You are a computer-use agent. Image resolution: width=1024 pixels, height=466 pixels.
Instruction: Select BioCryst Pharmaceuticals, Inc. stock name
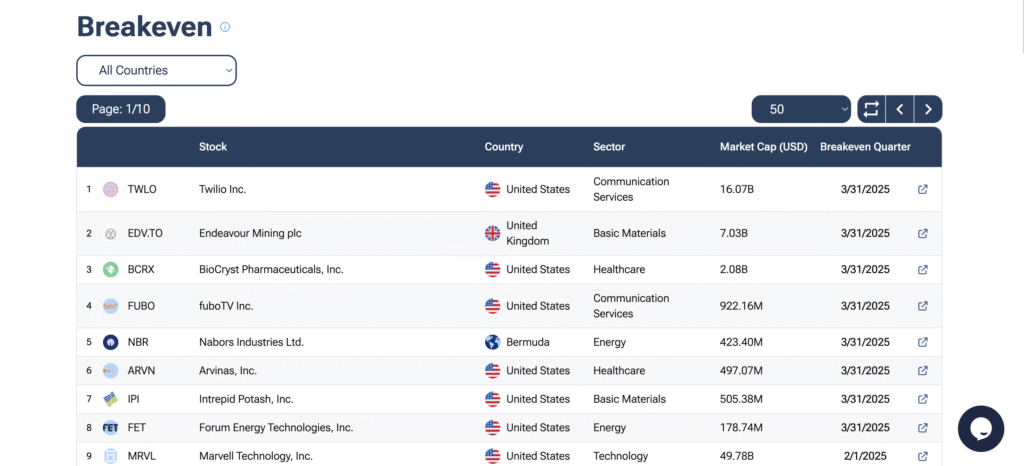[271, 270]
